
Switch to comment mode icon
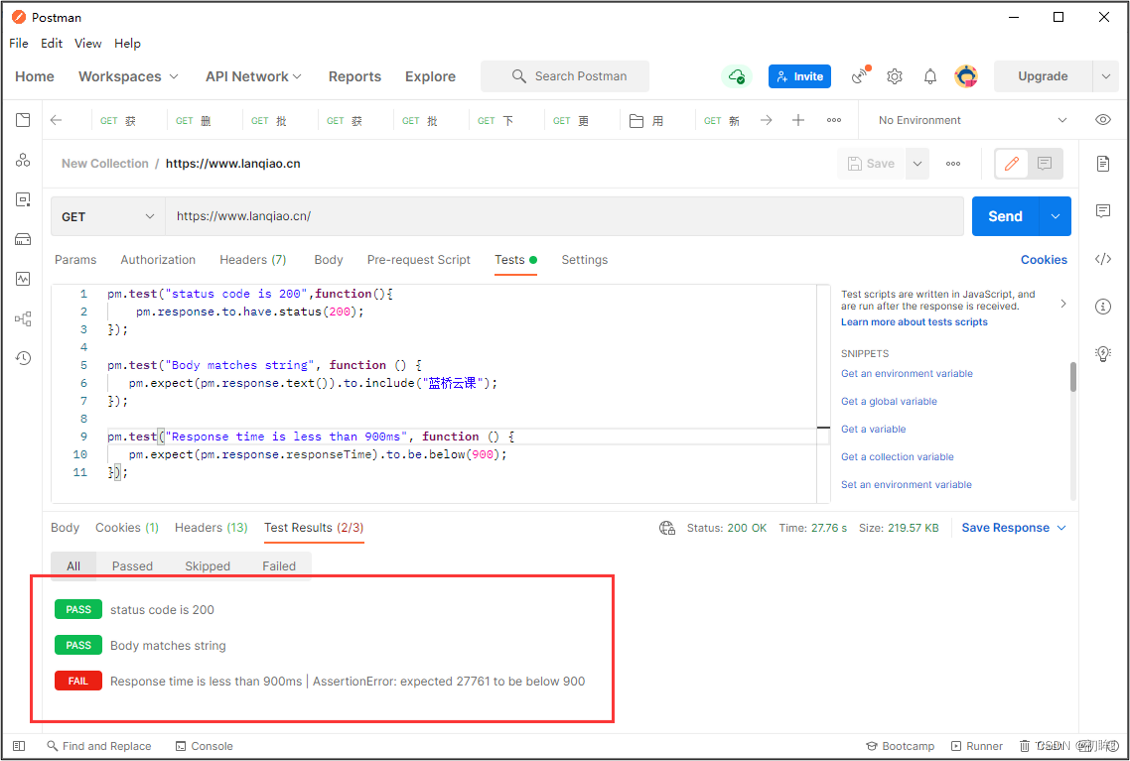click(x=1045, y=164)
